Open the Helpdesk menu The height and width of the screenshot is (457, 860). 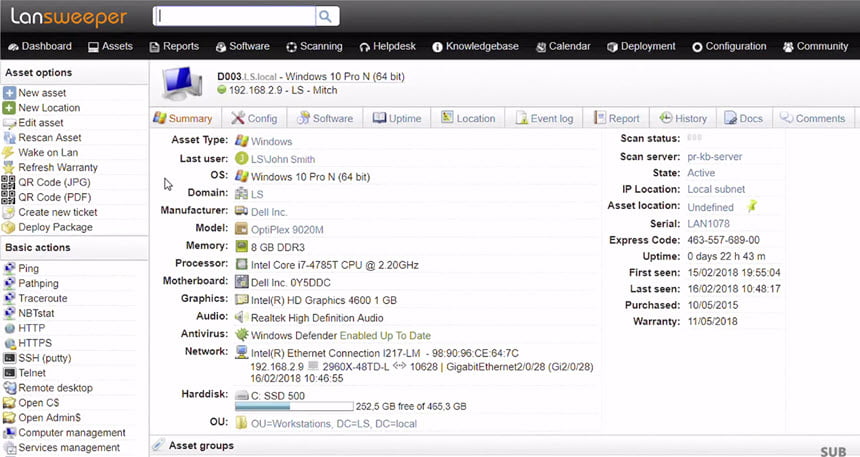(x=387, y=47)
